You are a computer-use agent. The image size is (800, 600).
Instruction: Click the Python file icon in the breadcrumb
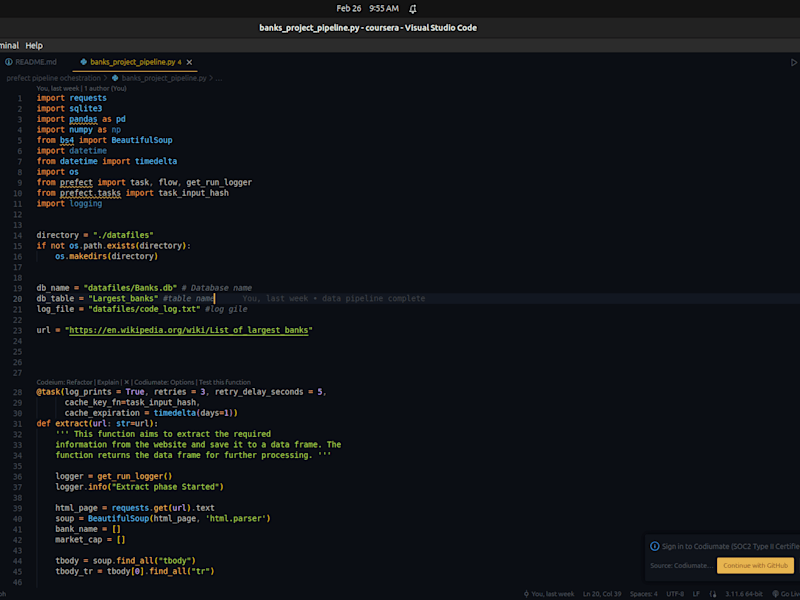coord(115,78)
